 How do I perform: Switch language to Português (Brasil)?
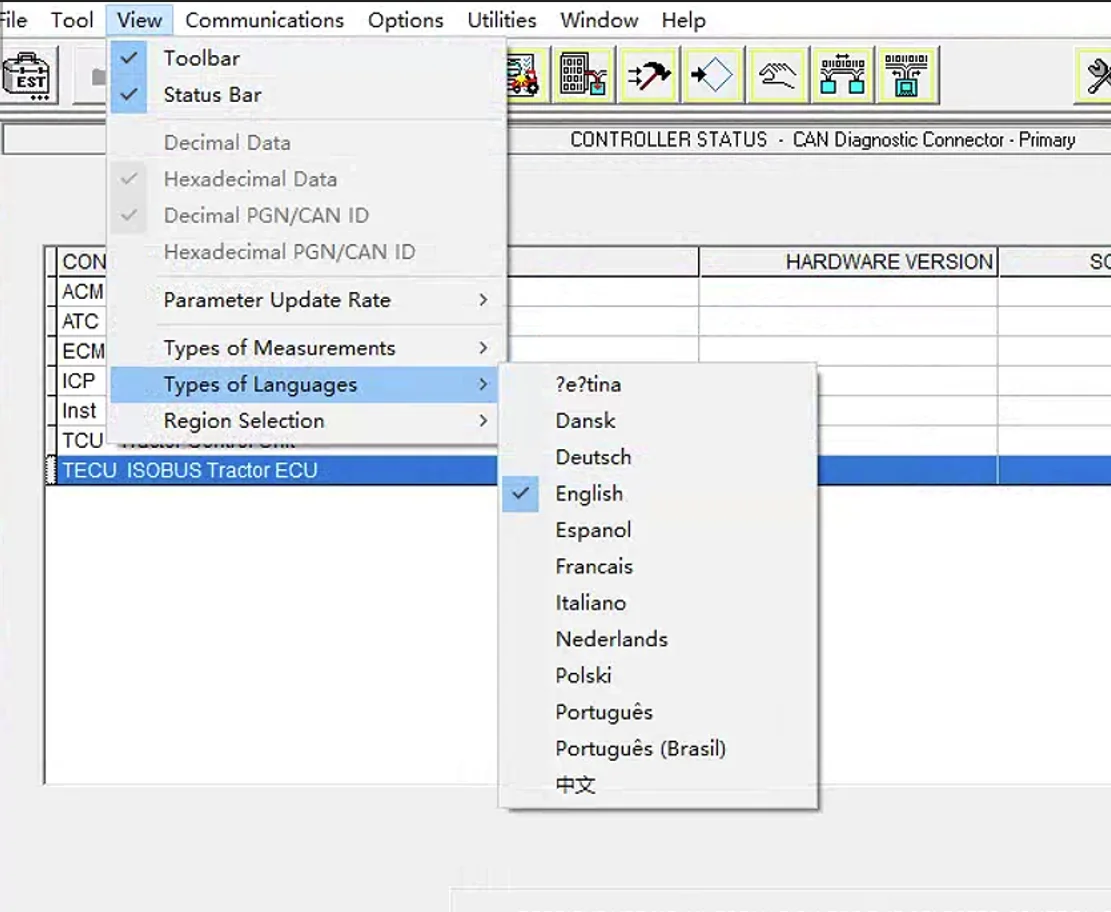640,749
